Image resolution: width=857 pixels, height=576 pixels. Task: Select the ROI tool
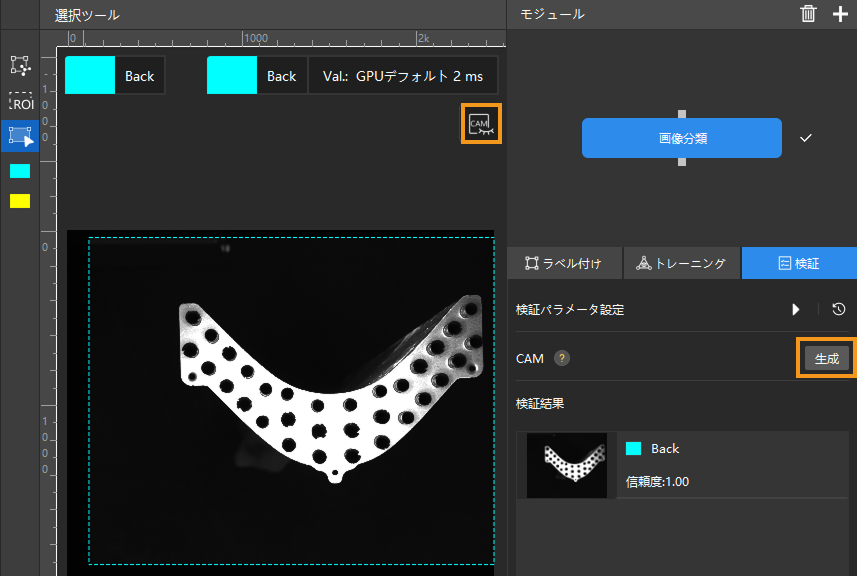coord(20,102)
